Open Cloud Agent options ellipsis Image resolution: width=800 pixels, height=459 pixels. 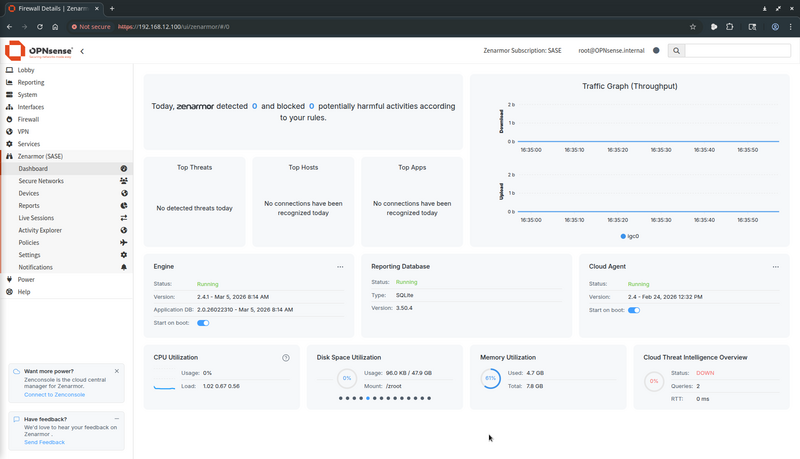tap(776, 267)
